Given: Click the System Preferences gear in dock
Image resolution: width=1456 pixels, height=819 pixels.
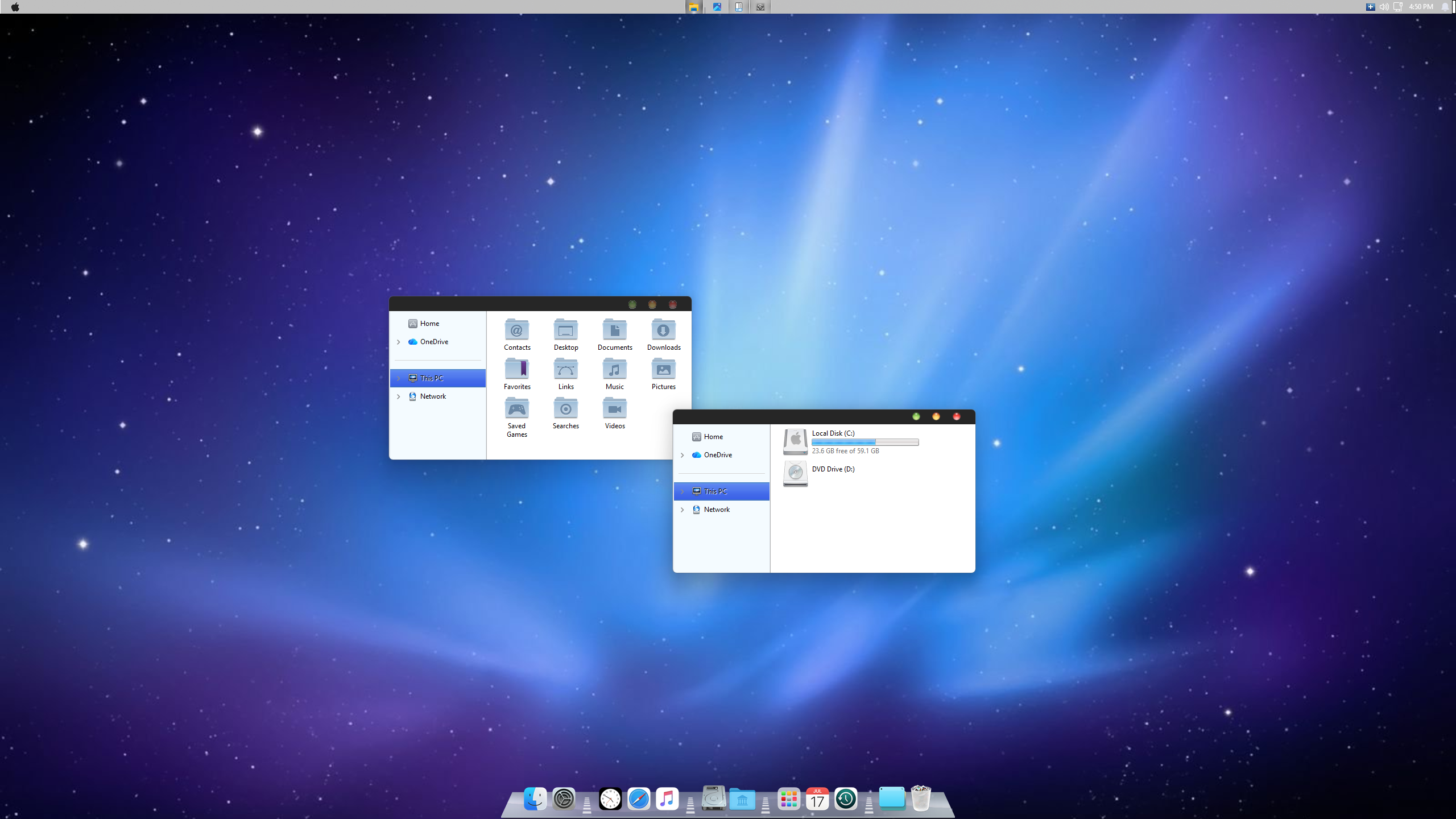Looking at the screenshot, I should coord(564,799).
